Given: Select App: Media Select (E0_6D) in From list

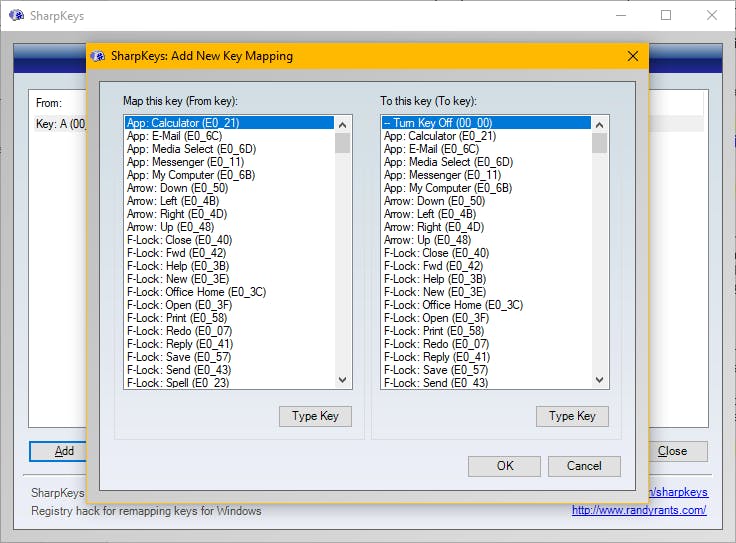Looking at the screenshot, I should (230, 149).
